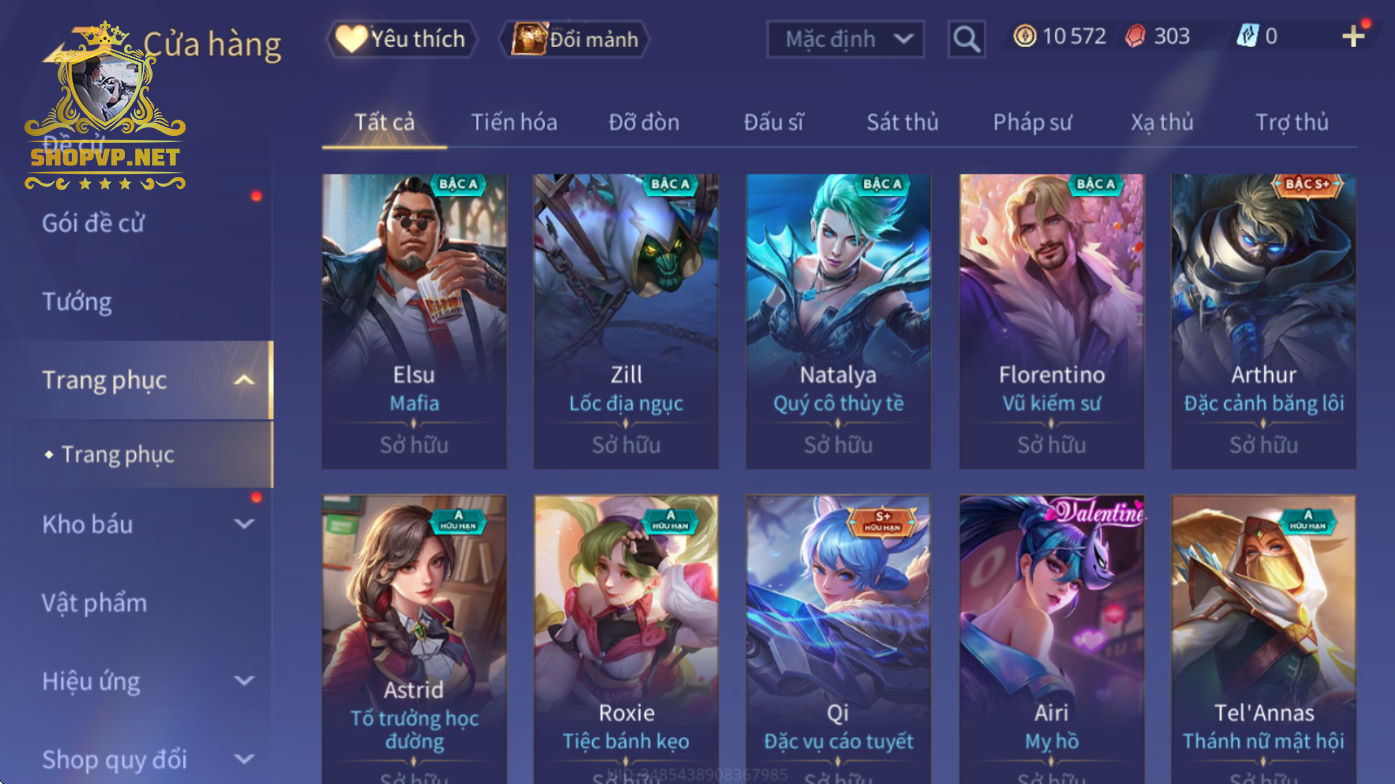
Task: Expand the Shop quy đổi section
Action: [244, 760]
